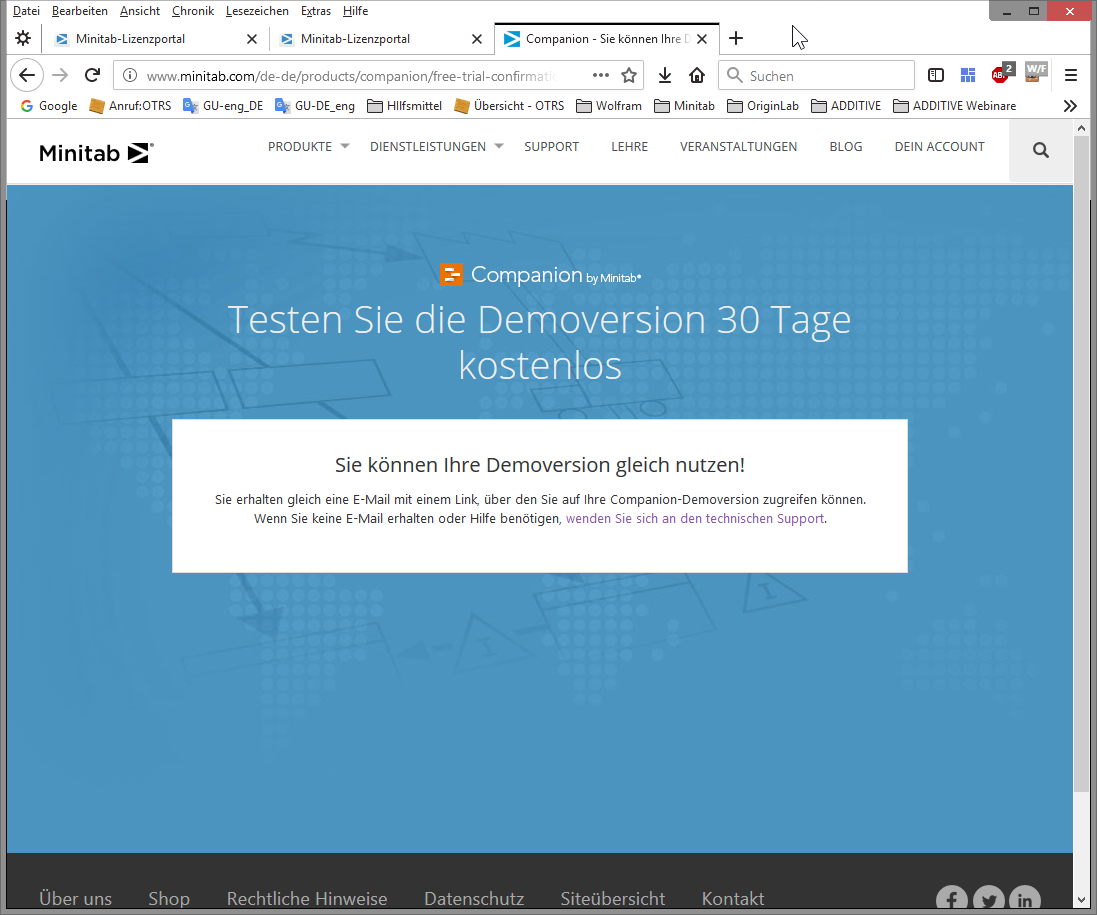Expand the OriginLab bookmark folder
1097x915 pixels.
[763, 106]
